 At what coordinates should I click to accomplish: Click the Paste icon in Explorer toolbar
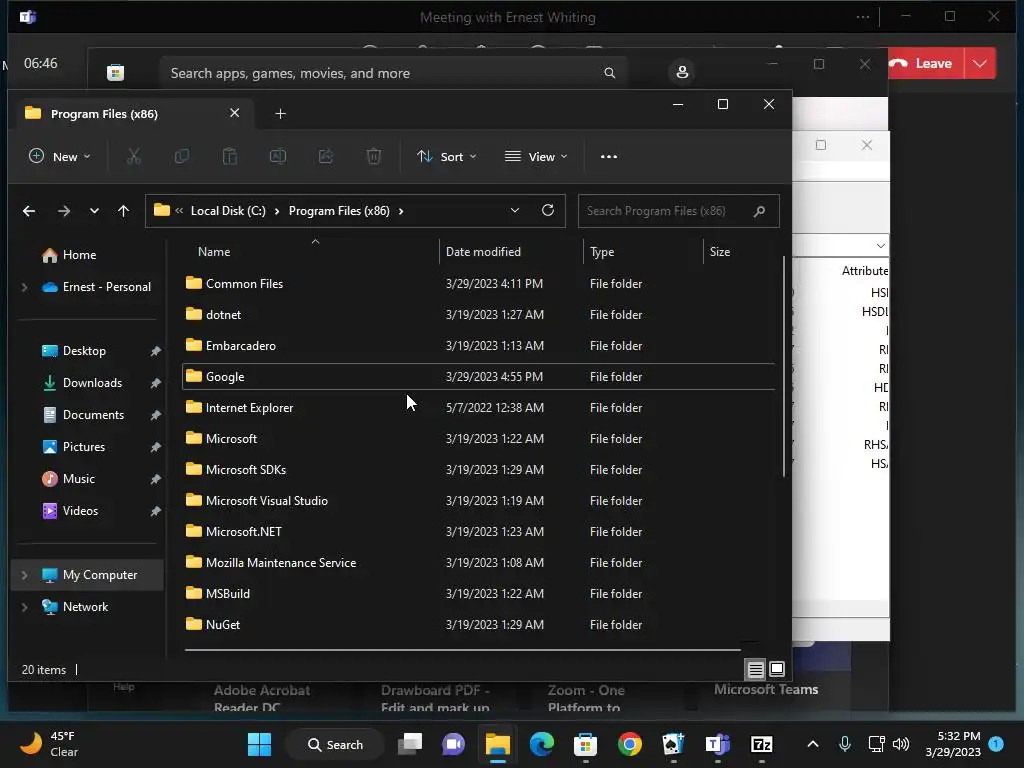click(229, 156)
